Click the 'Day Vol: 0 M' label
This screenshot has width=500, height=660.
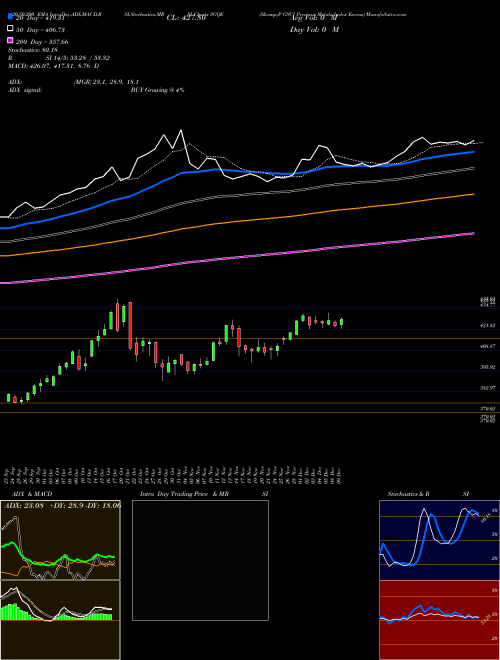tap(314, 29)
